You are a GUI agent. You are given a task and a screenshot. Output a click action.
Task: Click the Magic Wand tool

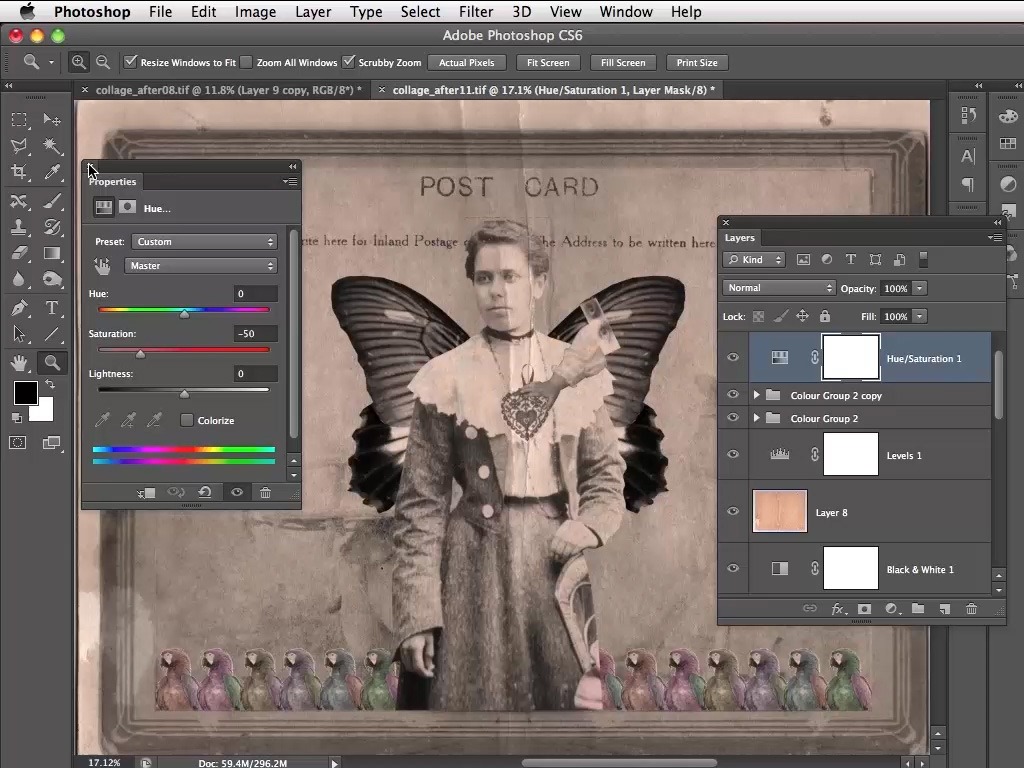(x=52, y=146)
